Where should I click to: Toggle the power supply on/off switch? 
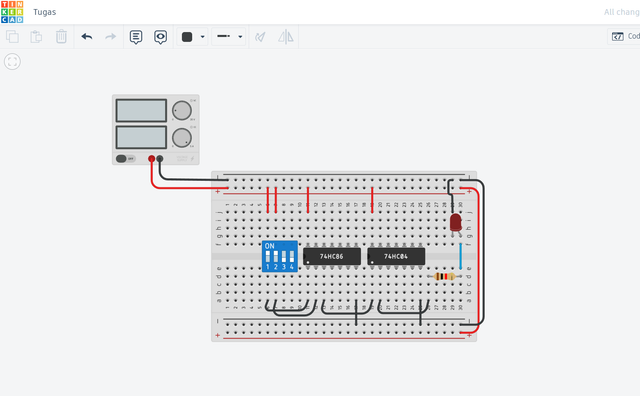125,158
